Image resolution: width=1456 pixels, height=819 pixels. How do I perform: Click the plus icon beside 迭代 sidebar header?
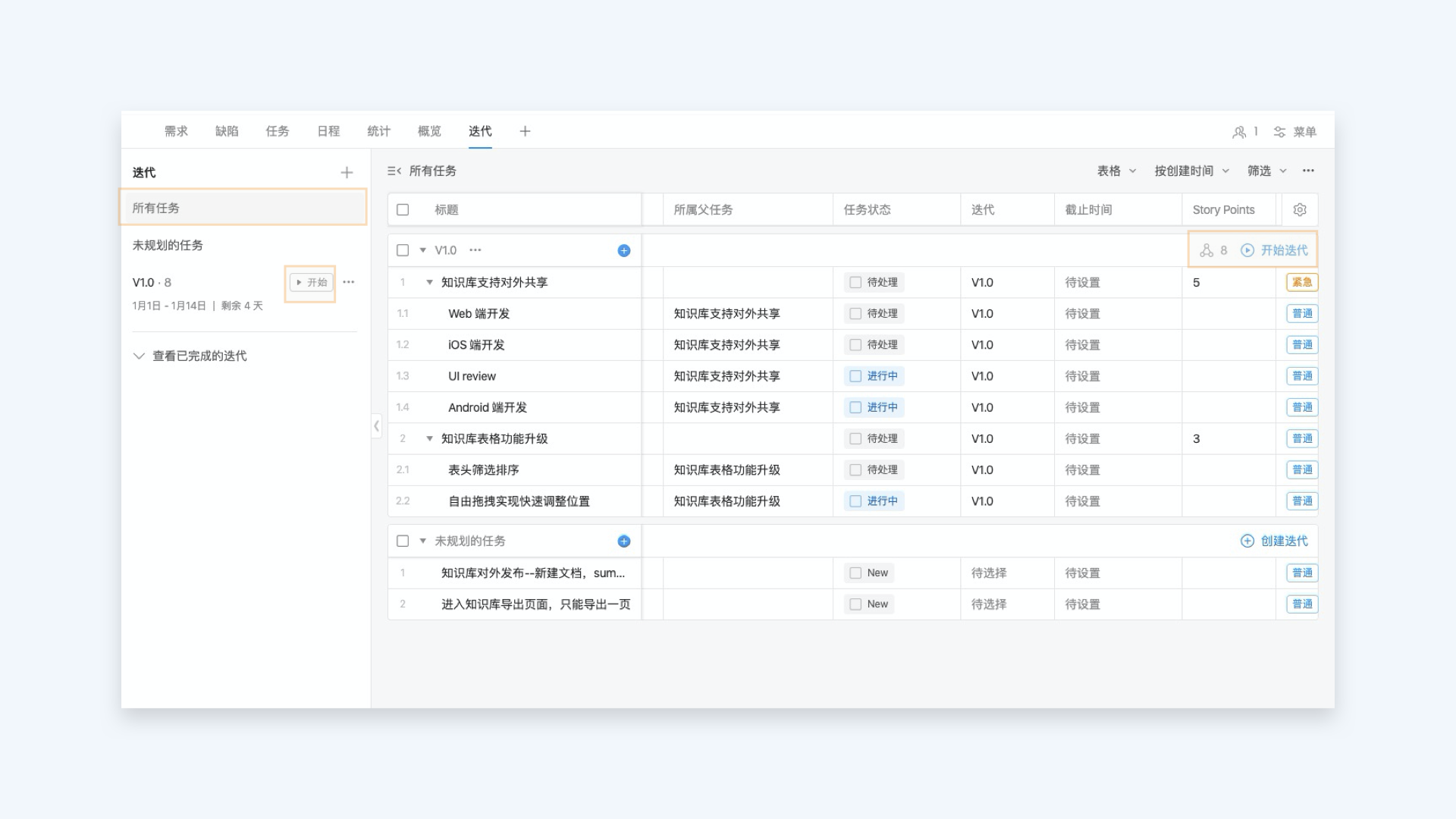tap(347, 173)
